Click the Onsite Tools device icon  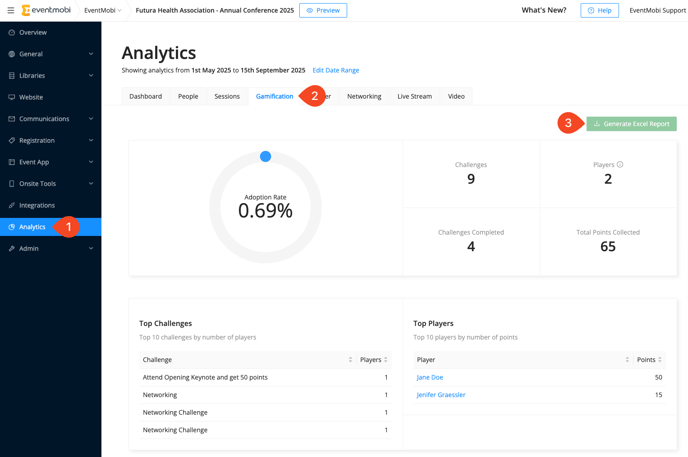(12, 184)
